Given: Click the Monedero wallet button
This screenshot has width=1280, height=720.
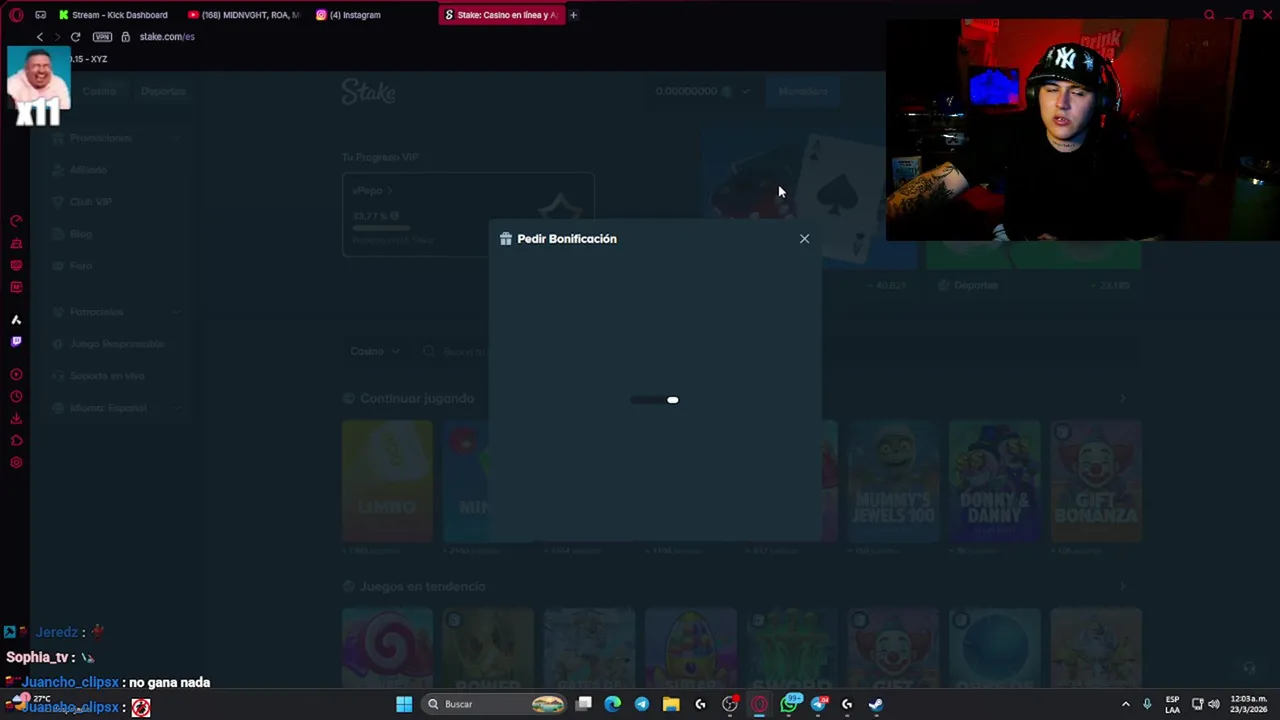Looking at the screenshot, I should pos(803,91).
